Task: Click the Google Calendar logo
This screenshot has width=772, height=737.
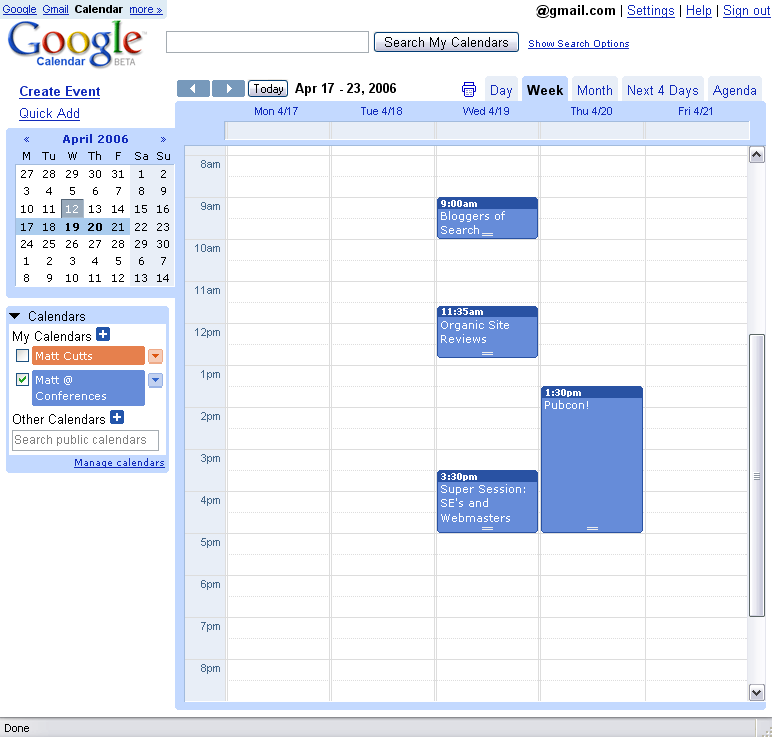Action: (76, 44)
